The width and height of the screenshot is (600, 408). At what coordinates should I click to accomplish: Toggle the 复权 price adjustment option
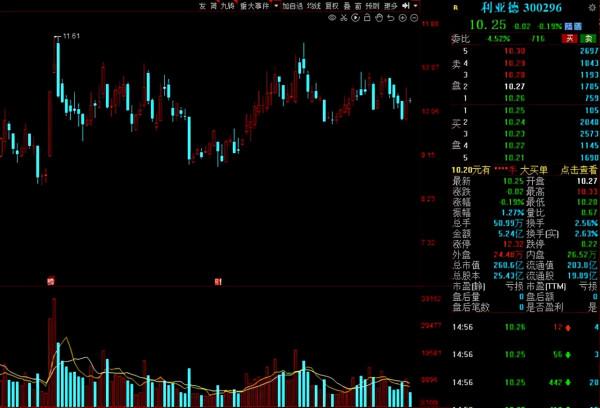[x=330, y=6]
